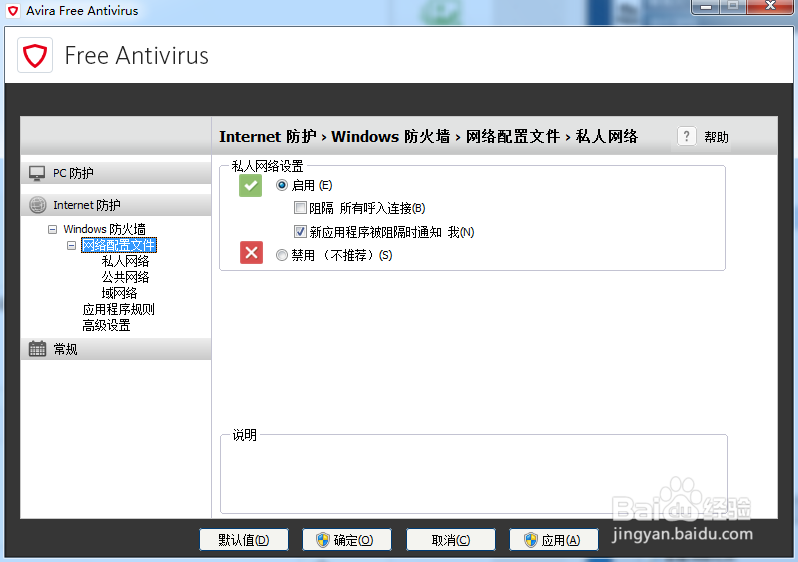
Task: Minimize the Avira window
Action: 705,7
